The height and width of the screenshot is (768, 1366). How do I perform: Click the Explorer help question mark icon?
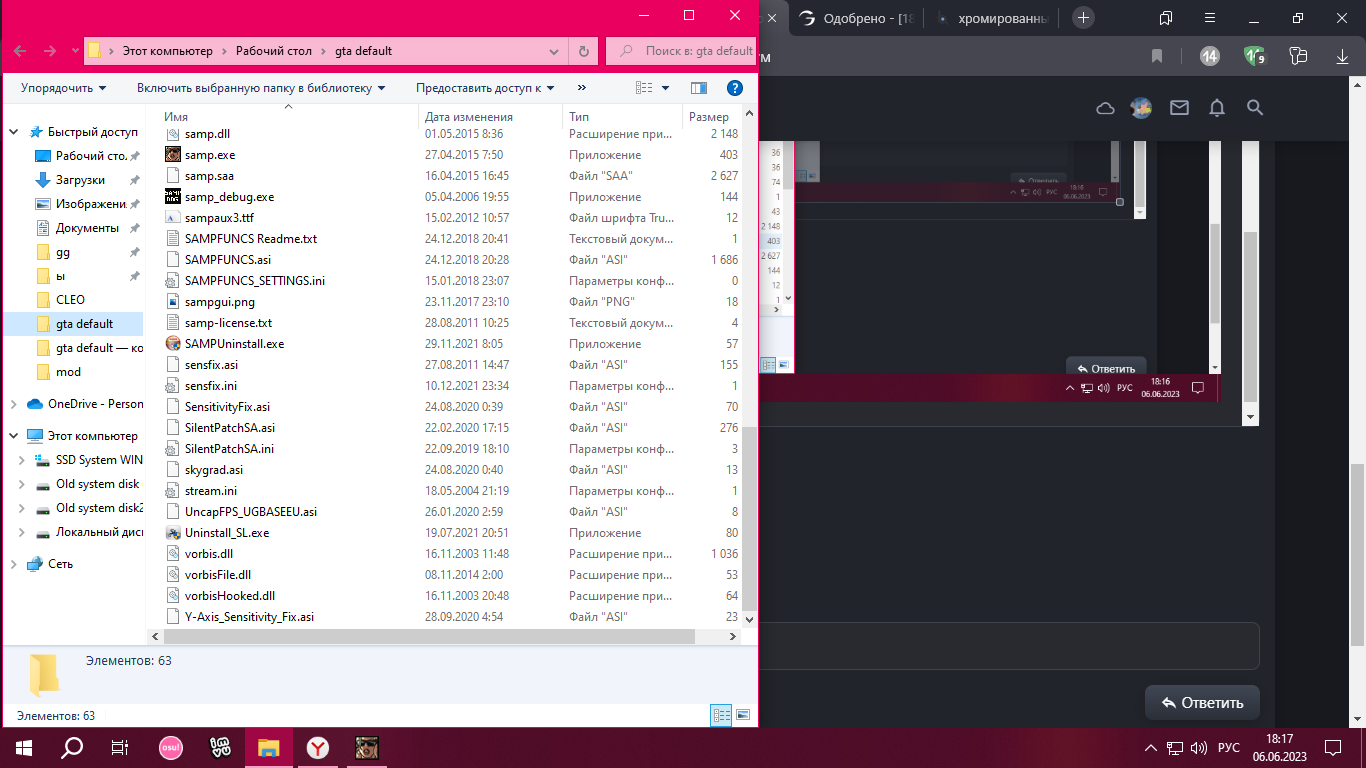(734, 88)
